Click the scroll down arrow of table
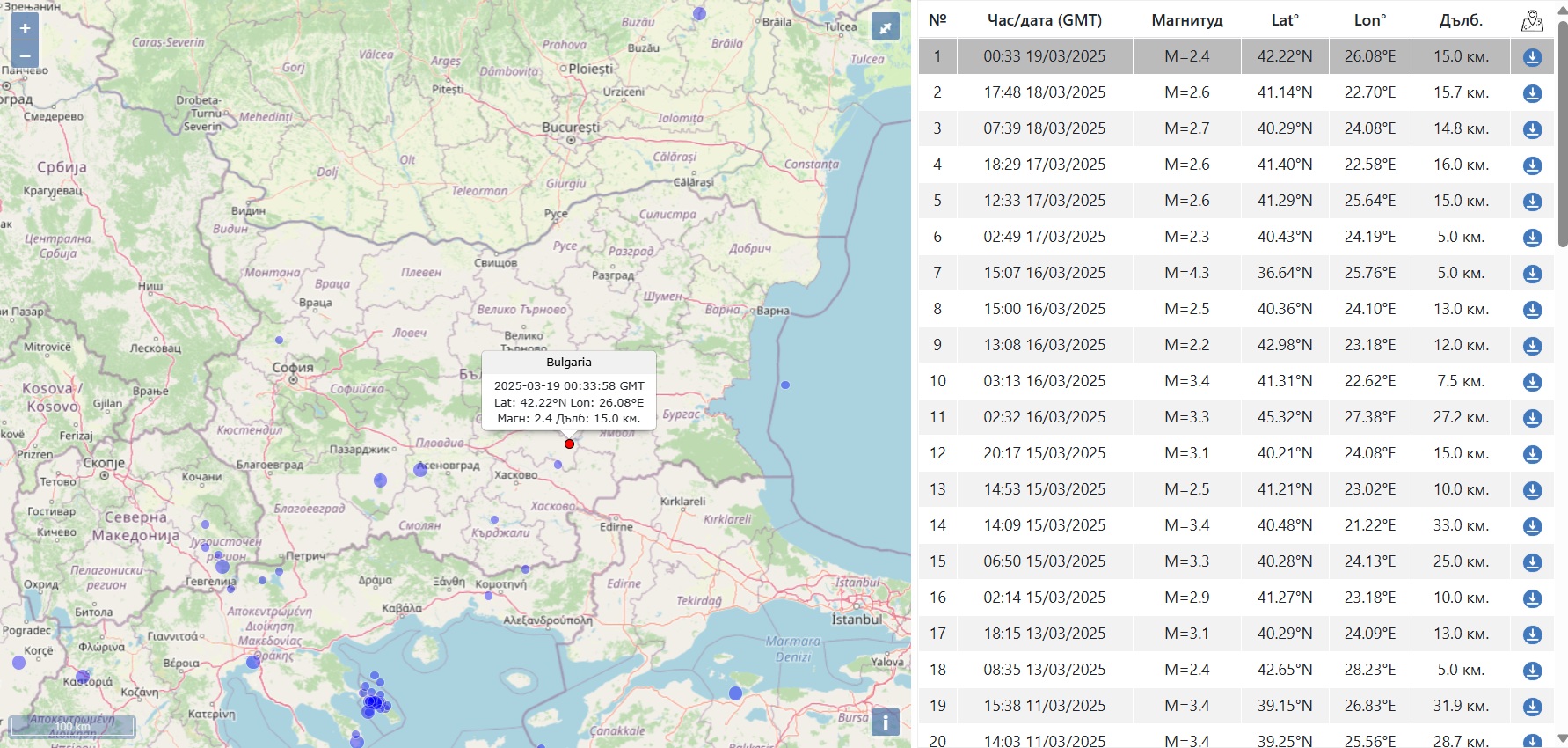Screen dimensions: 1568x748 1562,738
